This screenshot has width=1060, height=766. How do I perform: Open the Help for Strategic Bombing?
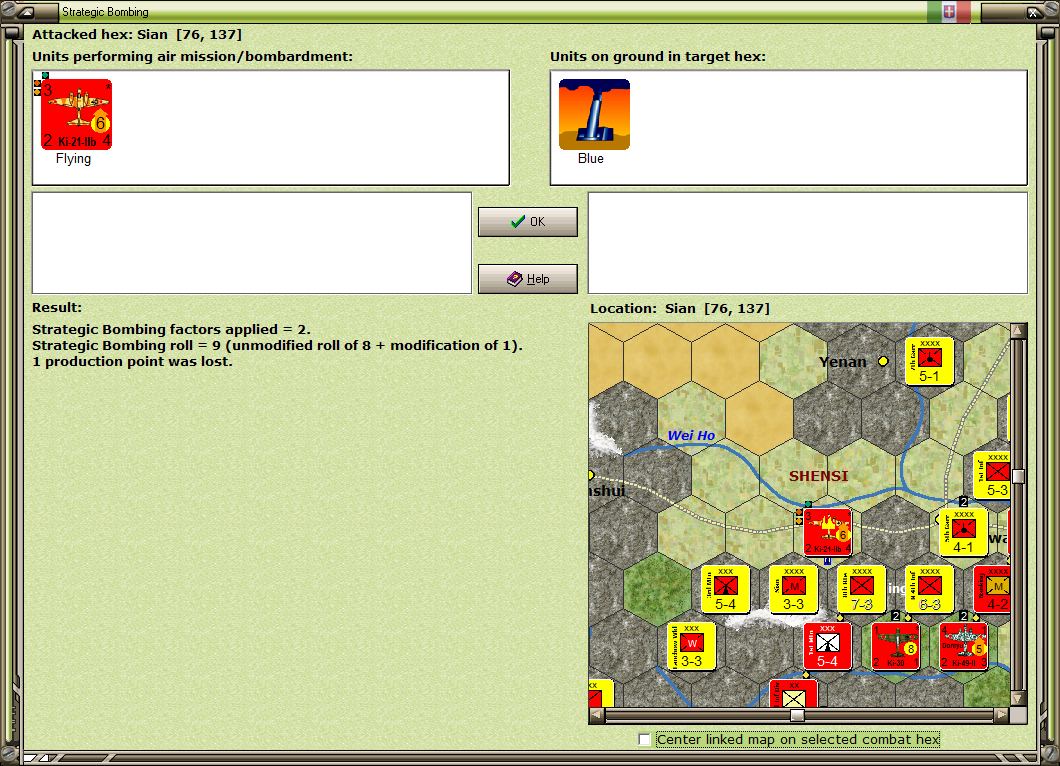coord(527,279)
